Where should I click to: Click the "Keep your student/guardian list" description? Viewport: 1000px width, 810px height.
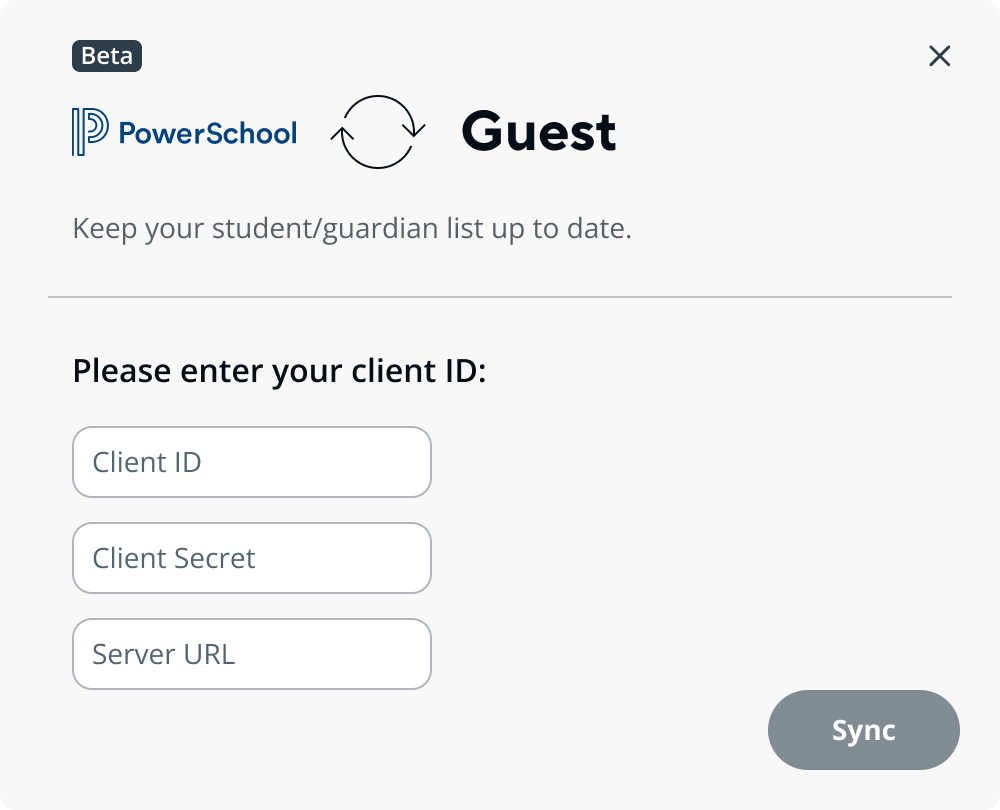352,229
